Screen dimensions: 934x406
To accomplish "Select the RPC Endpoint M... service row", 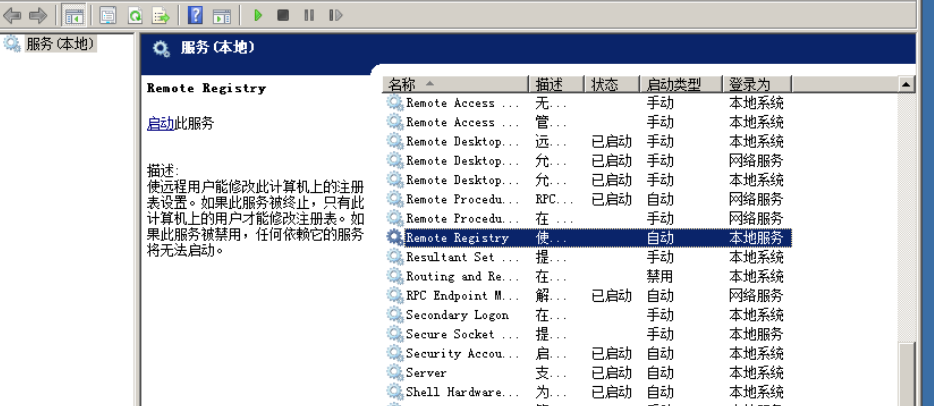I will (587, 296).
